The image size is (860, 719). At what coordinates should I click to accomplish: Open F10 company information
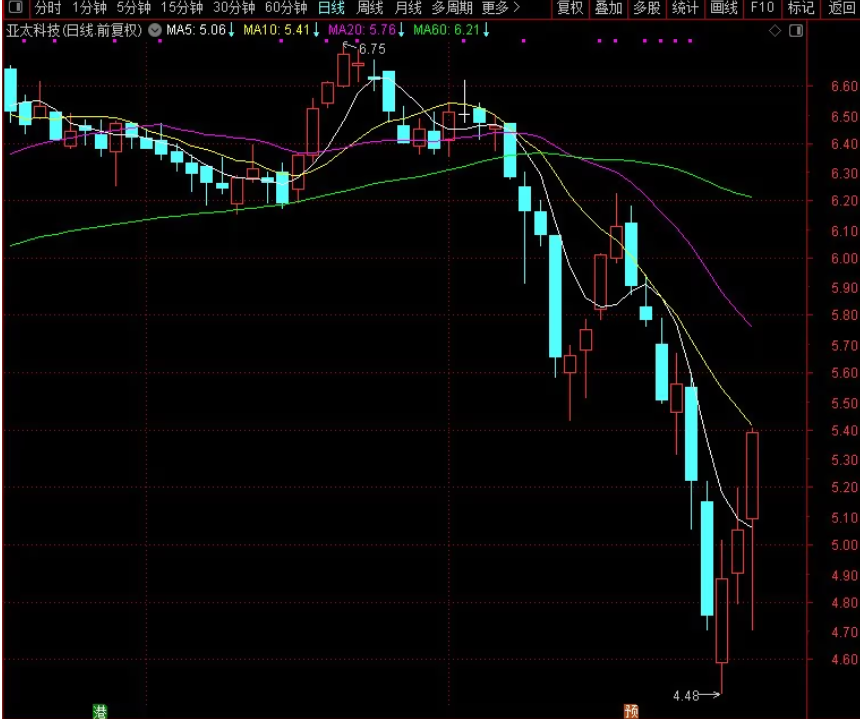coord(762,8)
